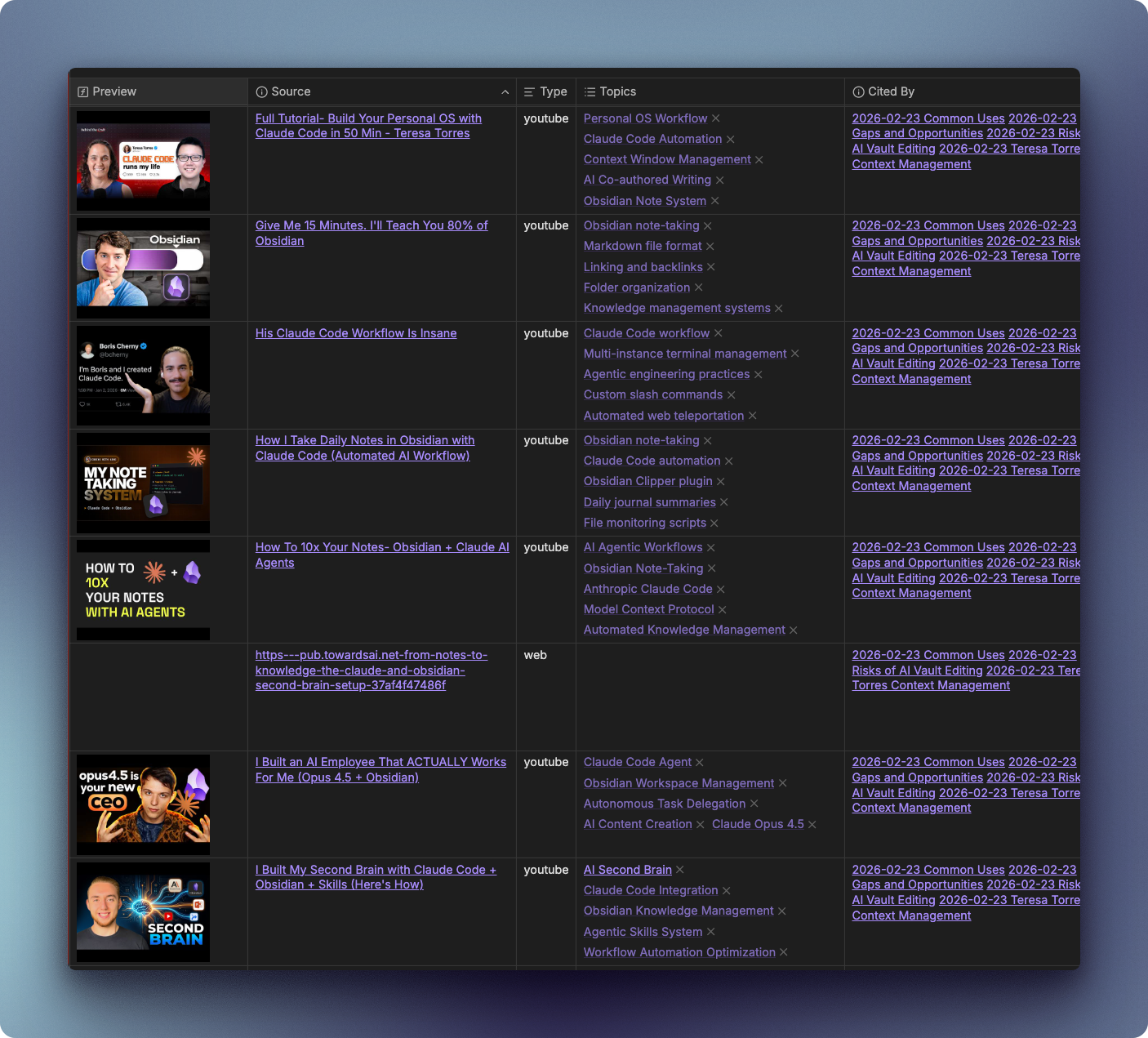Toggle sort order arrow in Source header
This screenshot has height=1038, width=1148.
click(x=505, y=92)
